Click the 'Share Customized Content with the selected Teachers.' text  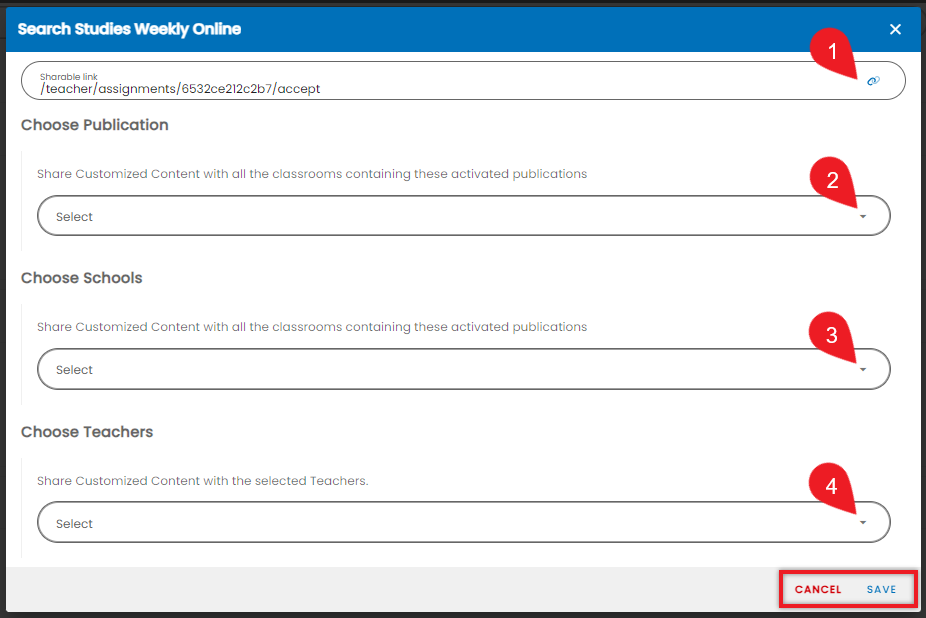point(203,481)
